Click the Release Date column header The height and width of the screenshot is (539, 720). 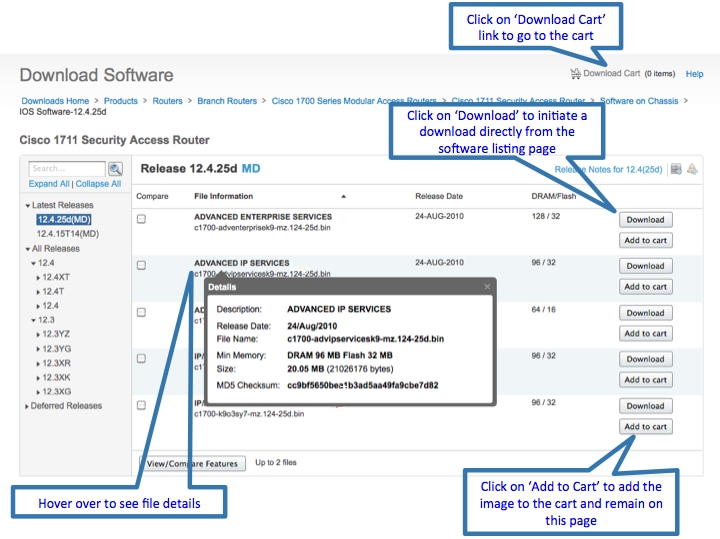439,196
